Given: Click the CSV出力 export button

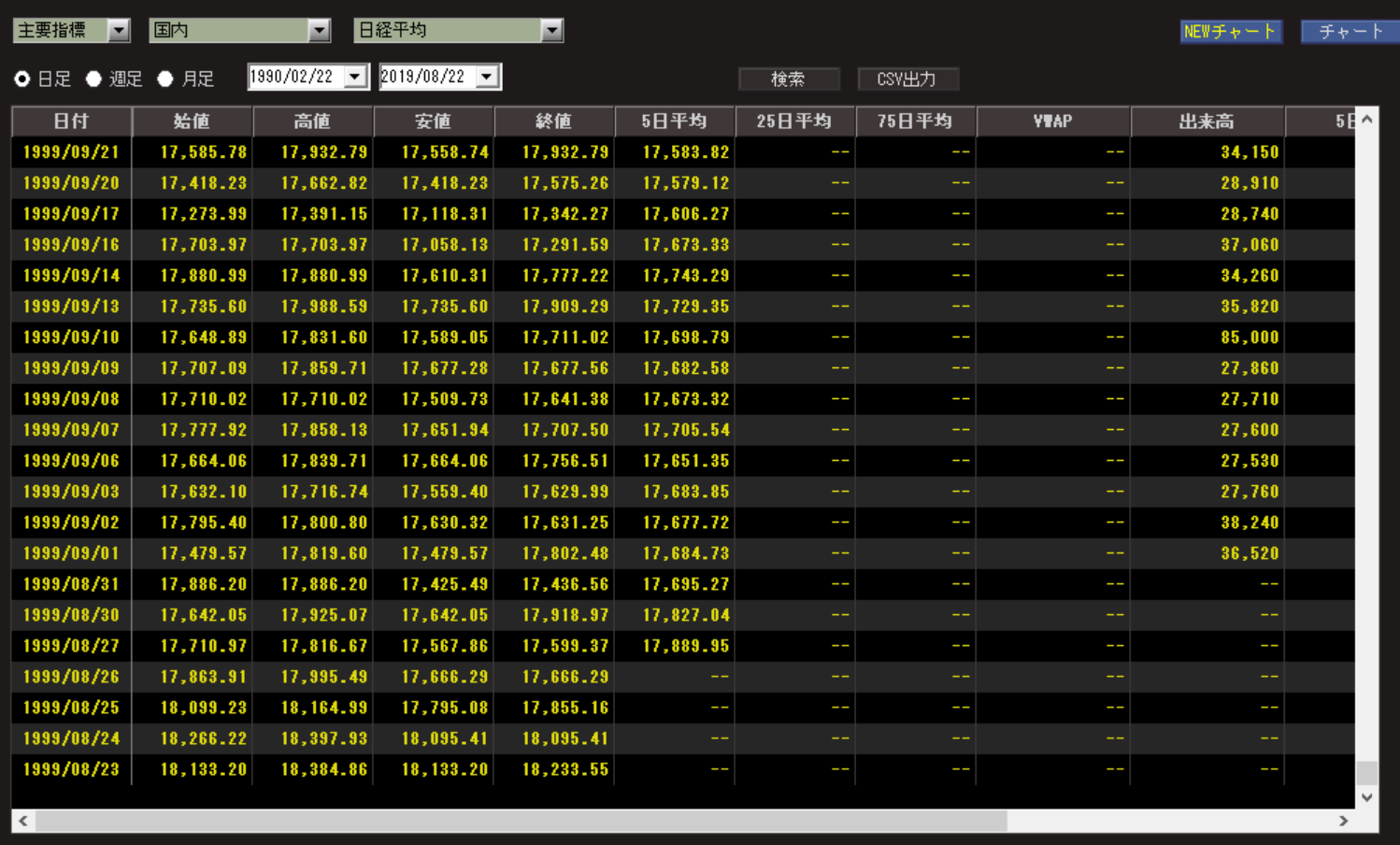Looking at the screenshot, I should tap(907, 79).
